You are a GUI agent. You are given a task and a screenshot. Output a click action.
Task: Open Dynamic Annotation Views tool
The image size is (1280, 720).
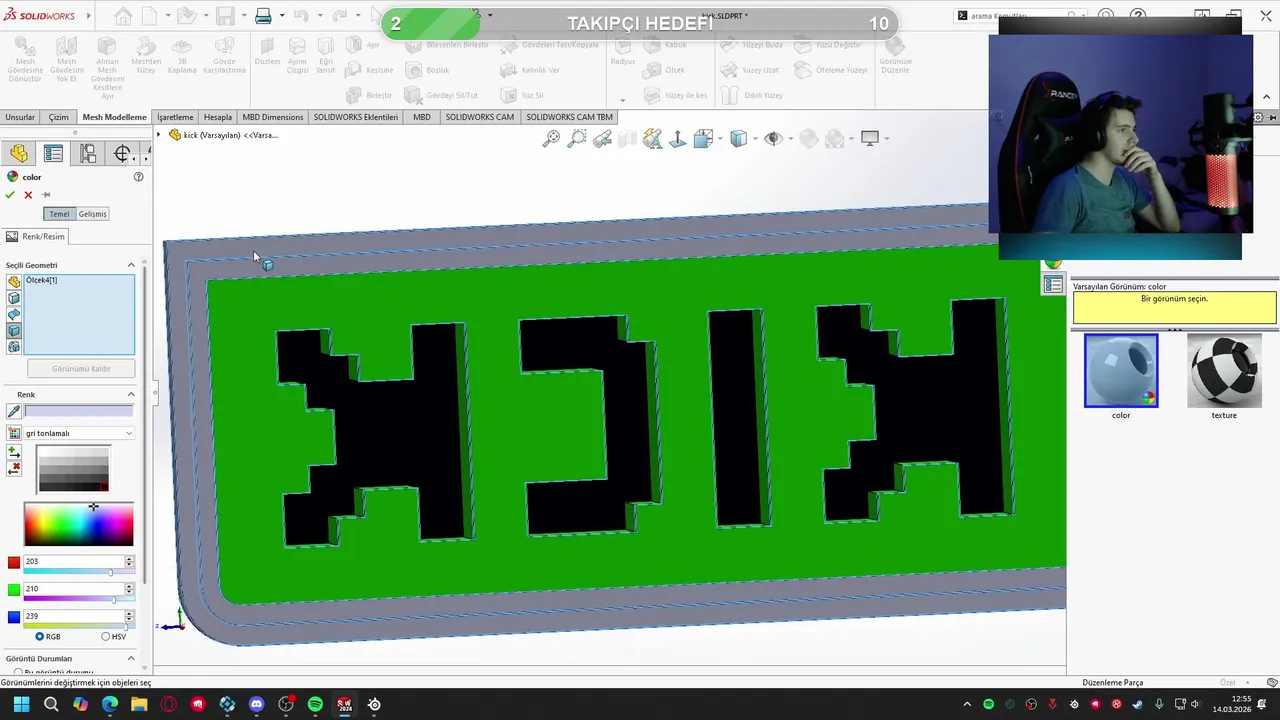point(652,139)
